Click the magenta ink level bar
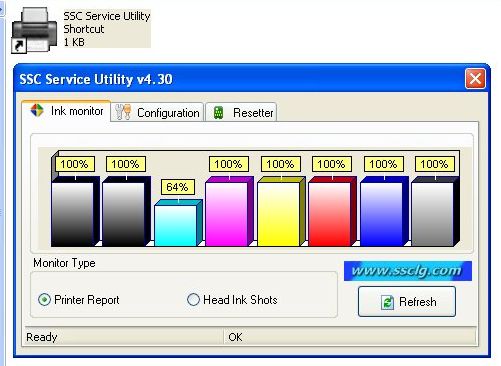The image size is (501, 366). tap(229, 211)
